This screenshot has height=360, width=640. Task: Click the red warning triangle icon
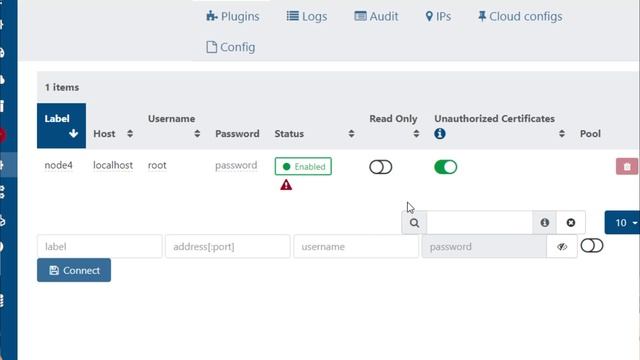pyautogui.click(x=286, y=185)
